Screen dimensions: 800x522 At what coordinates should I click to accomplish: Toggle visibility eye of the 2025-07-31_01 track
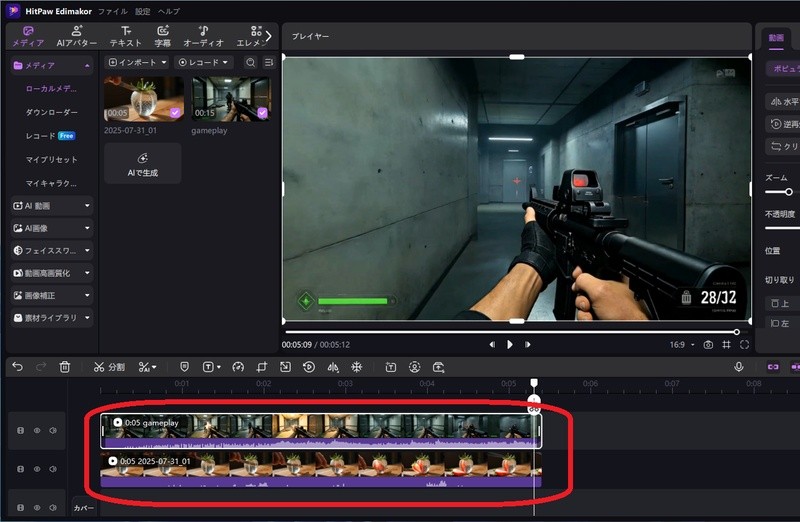(x=37, y=469)
